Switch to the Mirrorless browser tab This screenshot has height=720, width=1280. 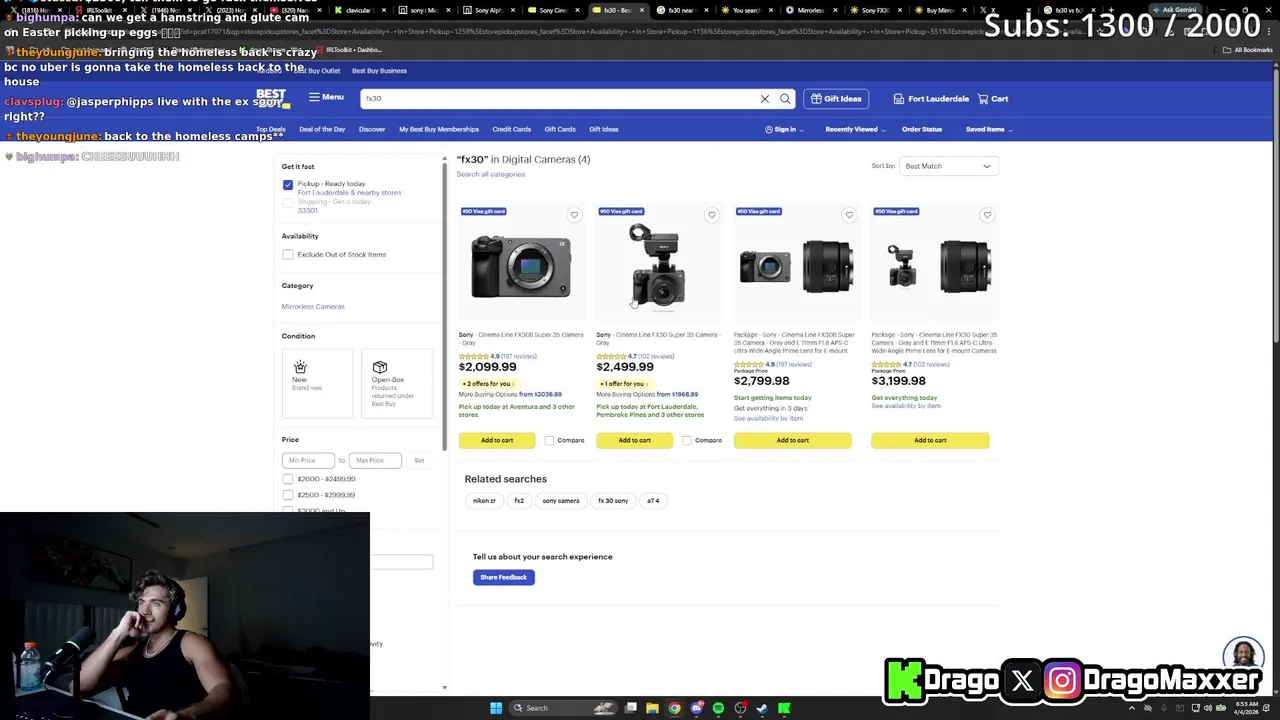(811, 10)
